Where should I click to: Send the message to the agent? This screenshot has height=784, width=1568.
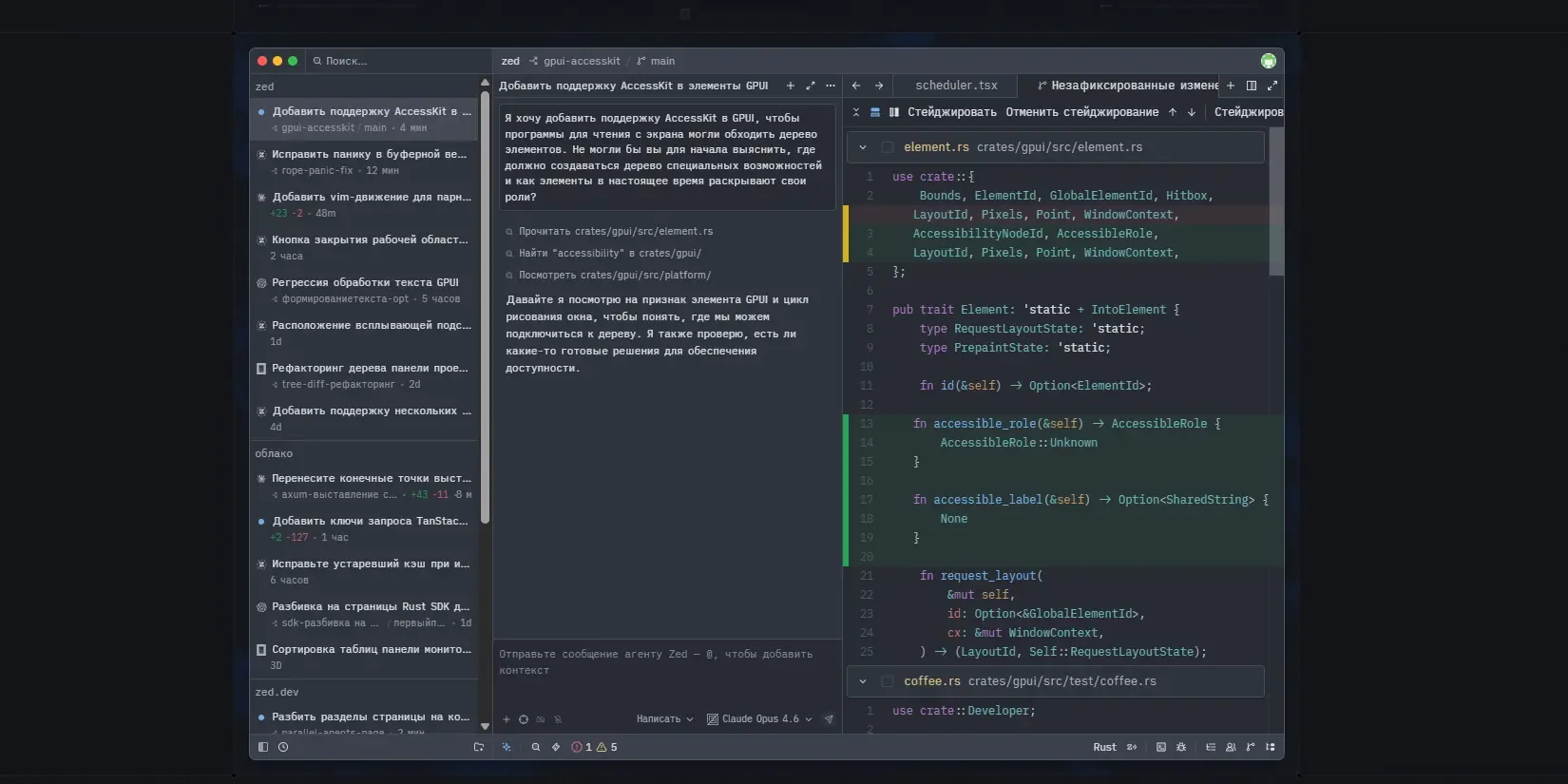click(829, 719)
